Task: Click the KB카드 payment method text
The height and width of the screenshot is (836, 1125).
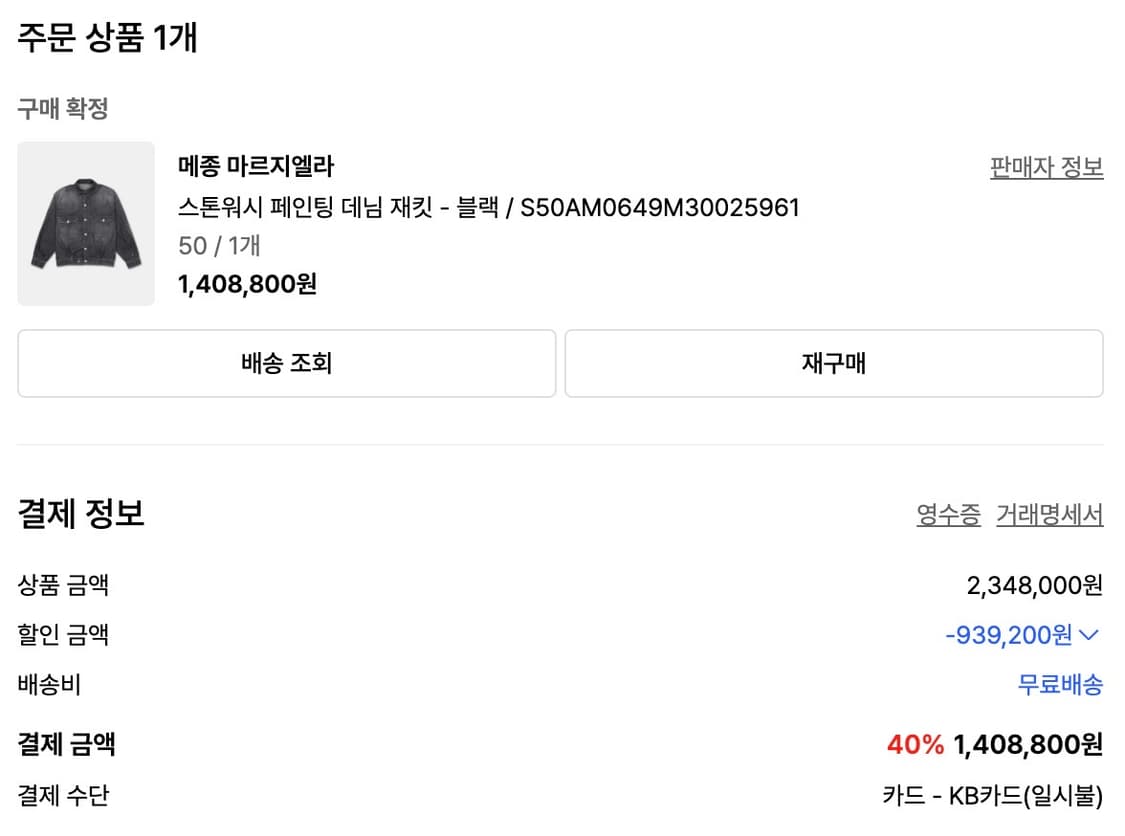Action: pos(990,795)
